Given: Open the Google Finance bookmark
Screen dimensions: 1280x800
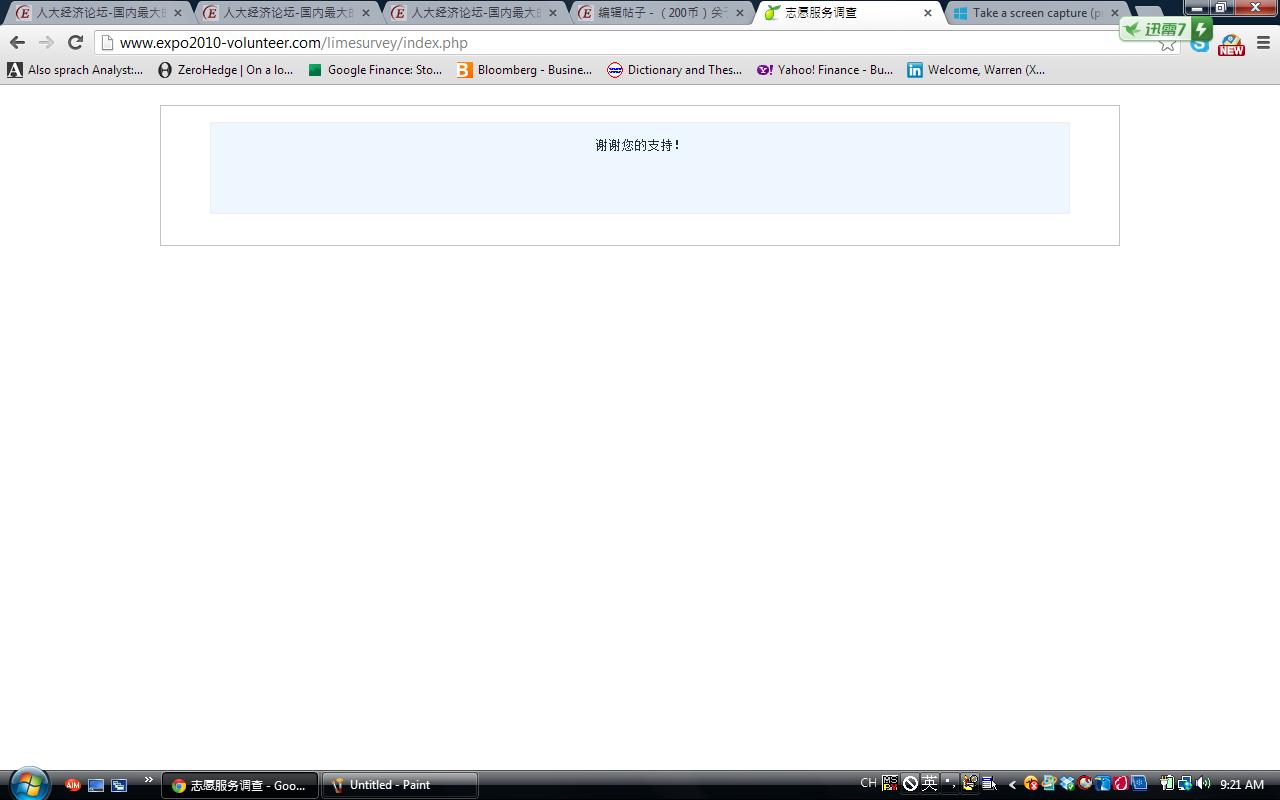Looking at the screenshot, I should (x=375, y=70).
